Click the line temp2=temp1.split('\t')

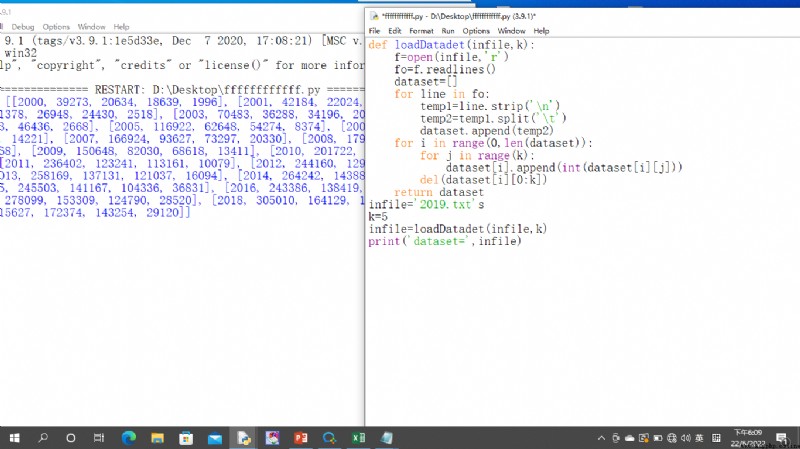pyautogui.click(x=493, y=118)
